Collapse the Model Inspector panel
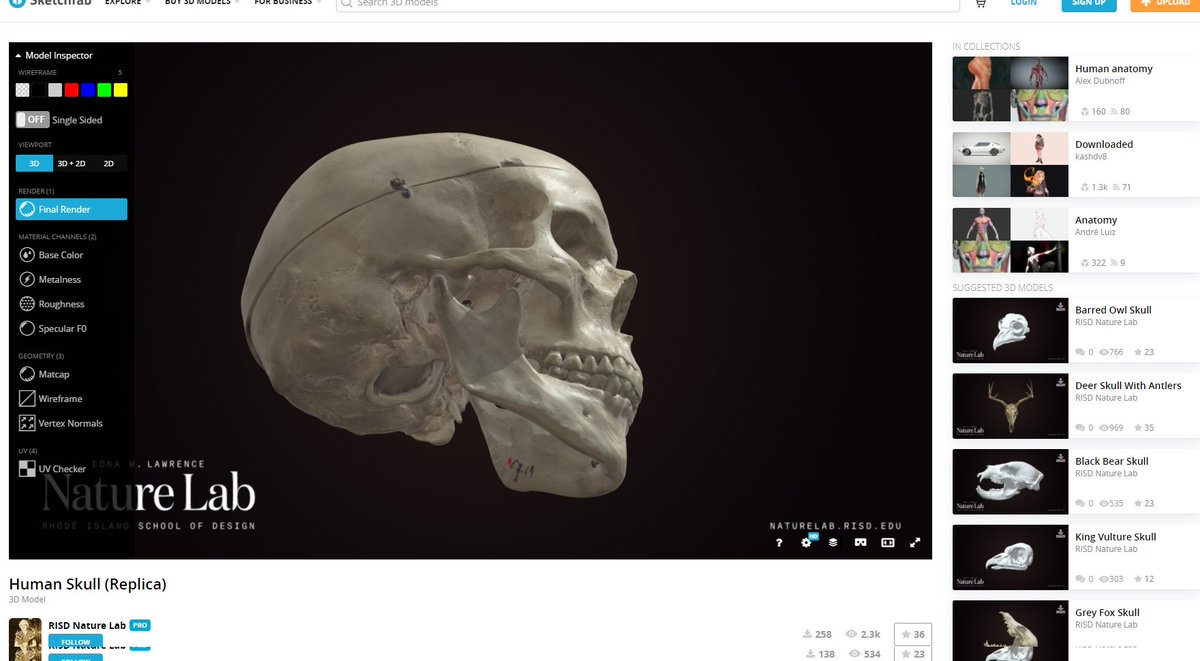The image size is (1200, 661). [54, 56]
